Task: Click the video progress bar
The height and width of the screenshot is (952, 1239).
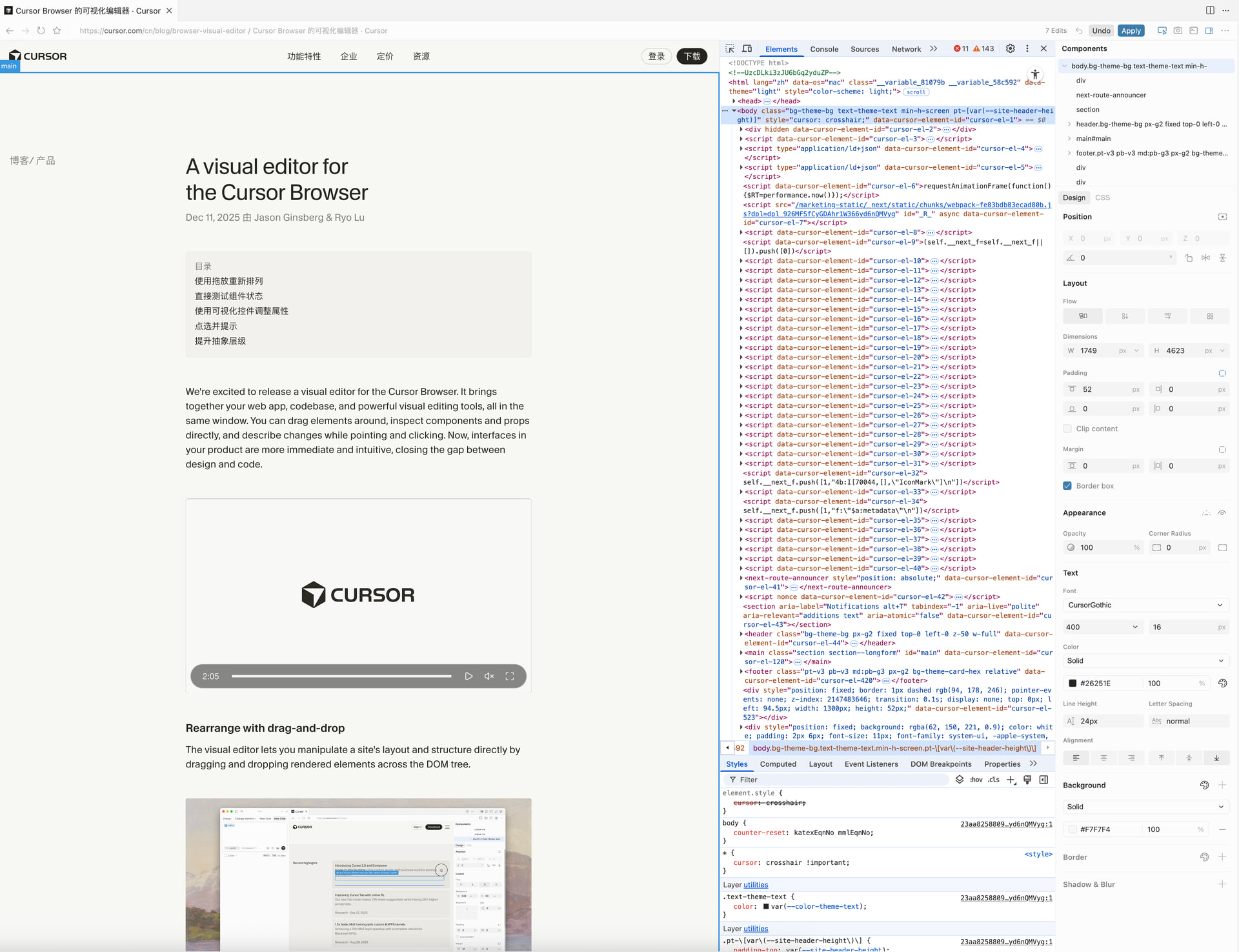Action: 341,676
